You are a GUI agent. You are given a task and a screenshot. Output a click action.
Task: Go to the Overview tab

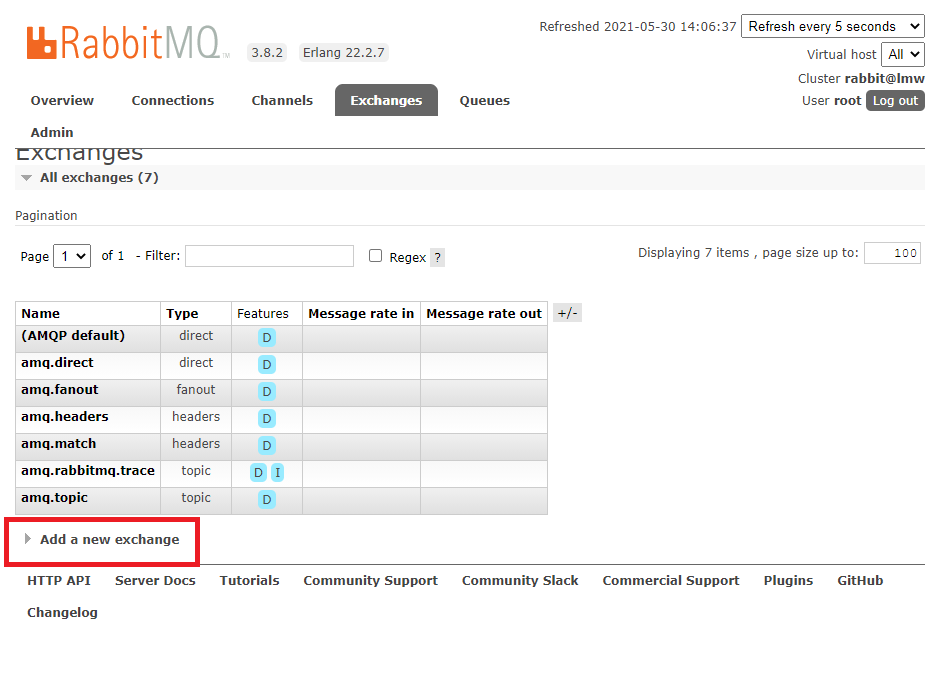point(62,100)
